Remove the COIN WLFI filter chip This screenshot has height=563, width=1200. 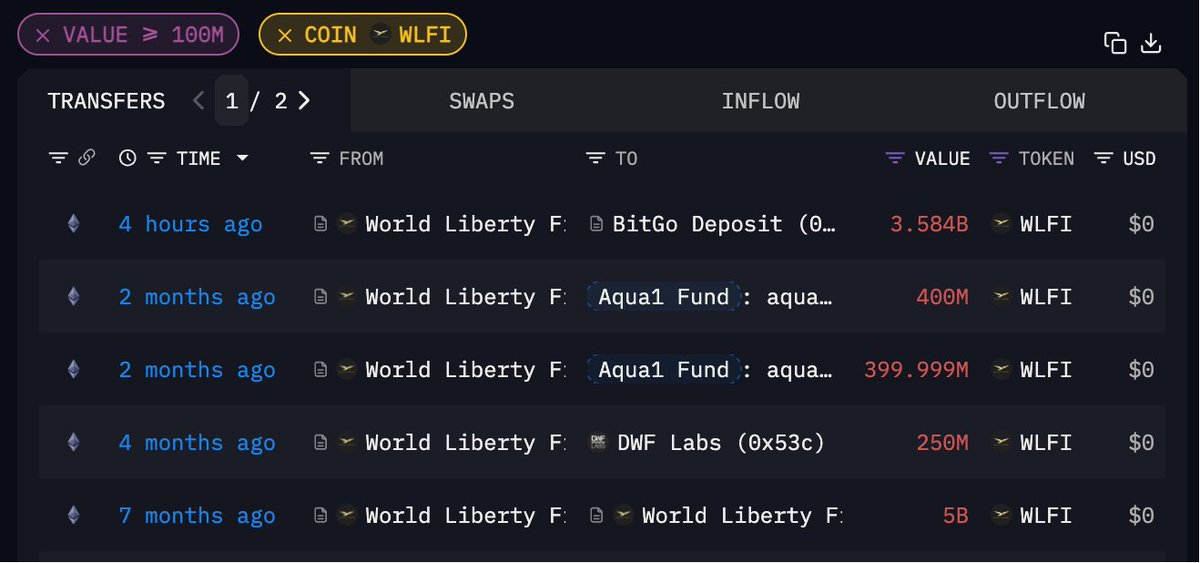(285, 35)
